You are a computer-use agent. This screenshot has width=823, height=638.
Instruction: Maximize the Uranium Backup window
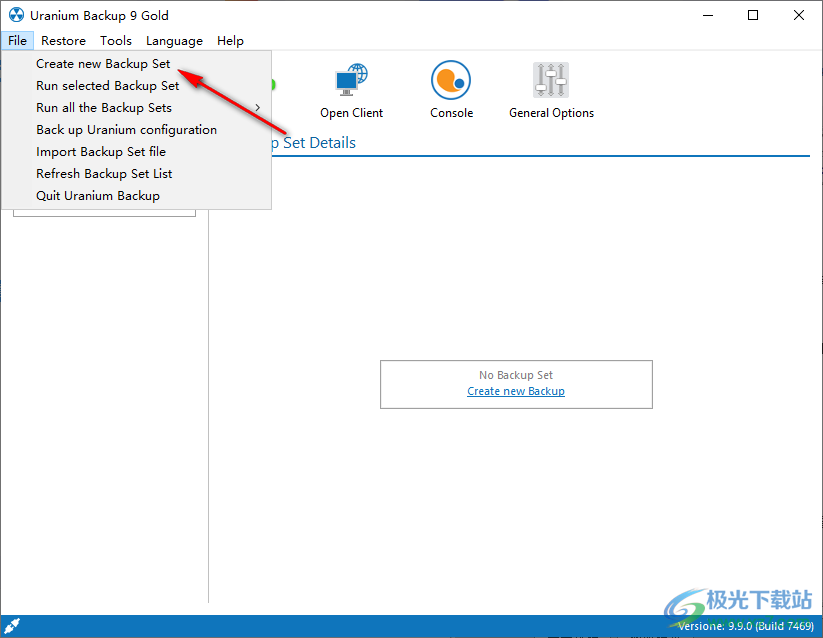pos(753,15)
